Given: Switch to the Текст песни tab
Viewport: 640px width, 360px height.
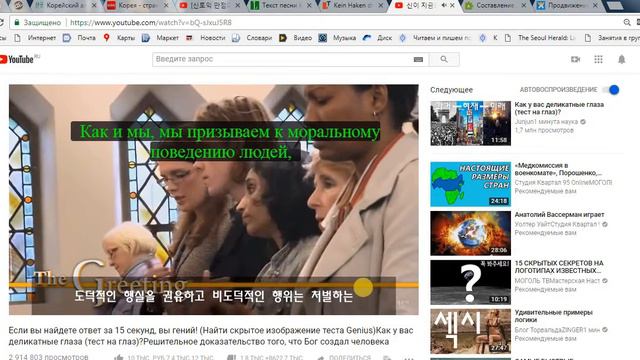Looking at the screenshot, I should coord(281,5).
